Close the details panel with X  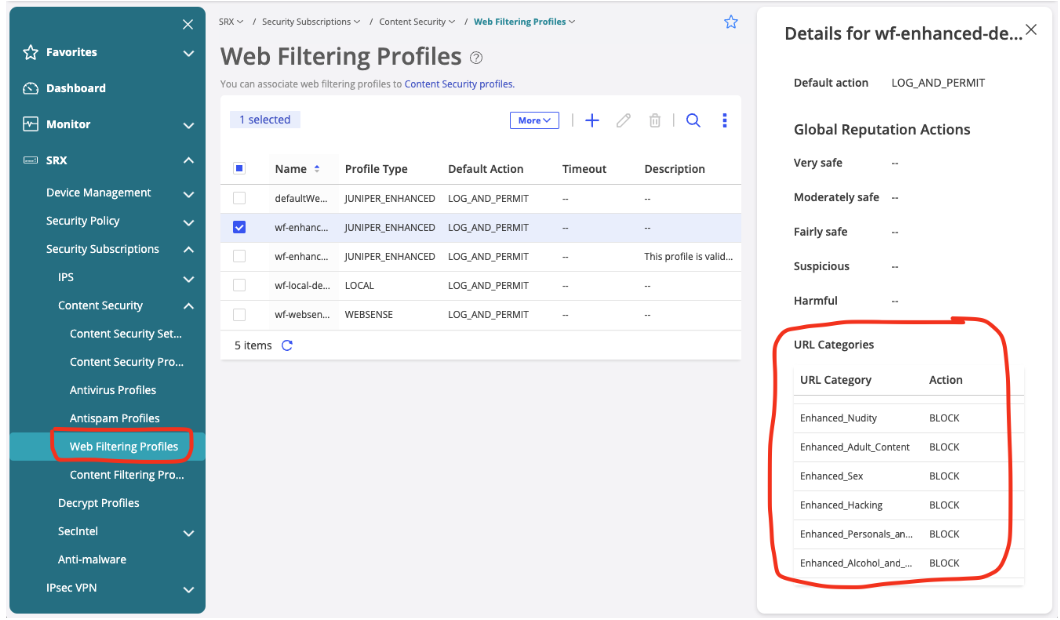point(1031,31)
